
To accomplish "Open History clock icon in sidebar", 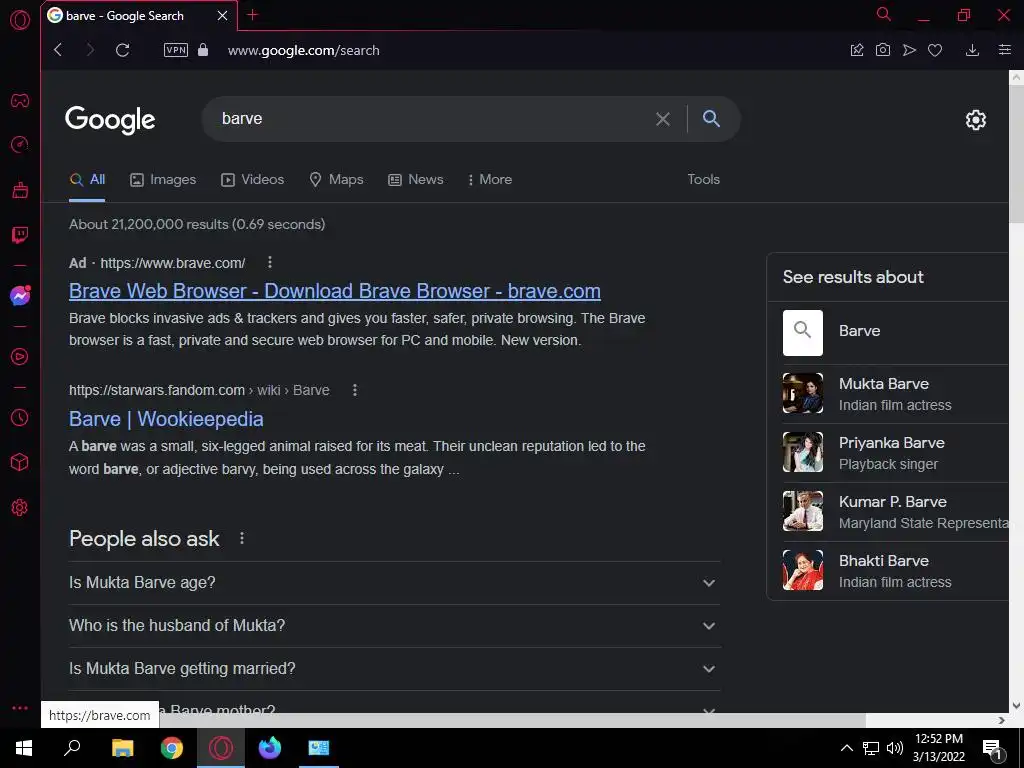I will click(20, 417).
